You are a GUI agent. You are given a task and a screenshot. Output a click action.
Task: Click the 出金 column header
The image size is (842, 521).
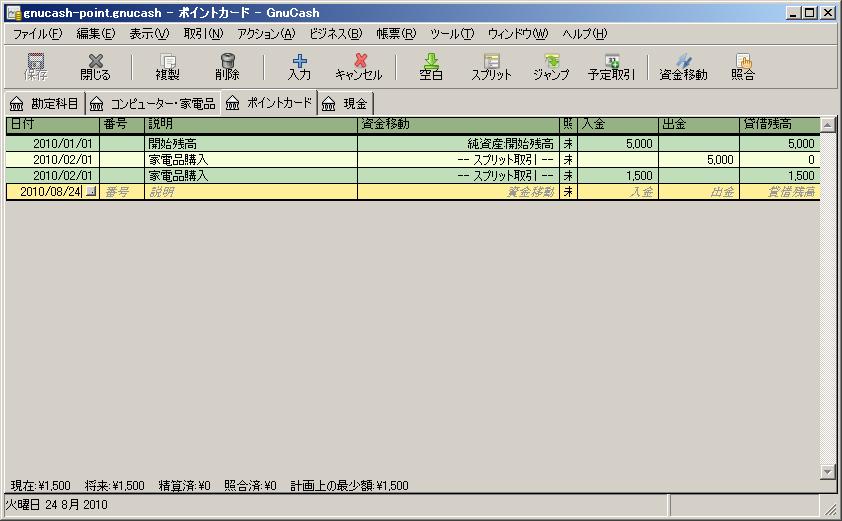coord(699,124)
